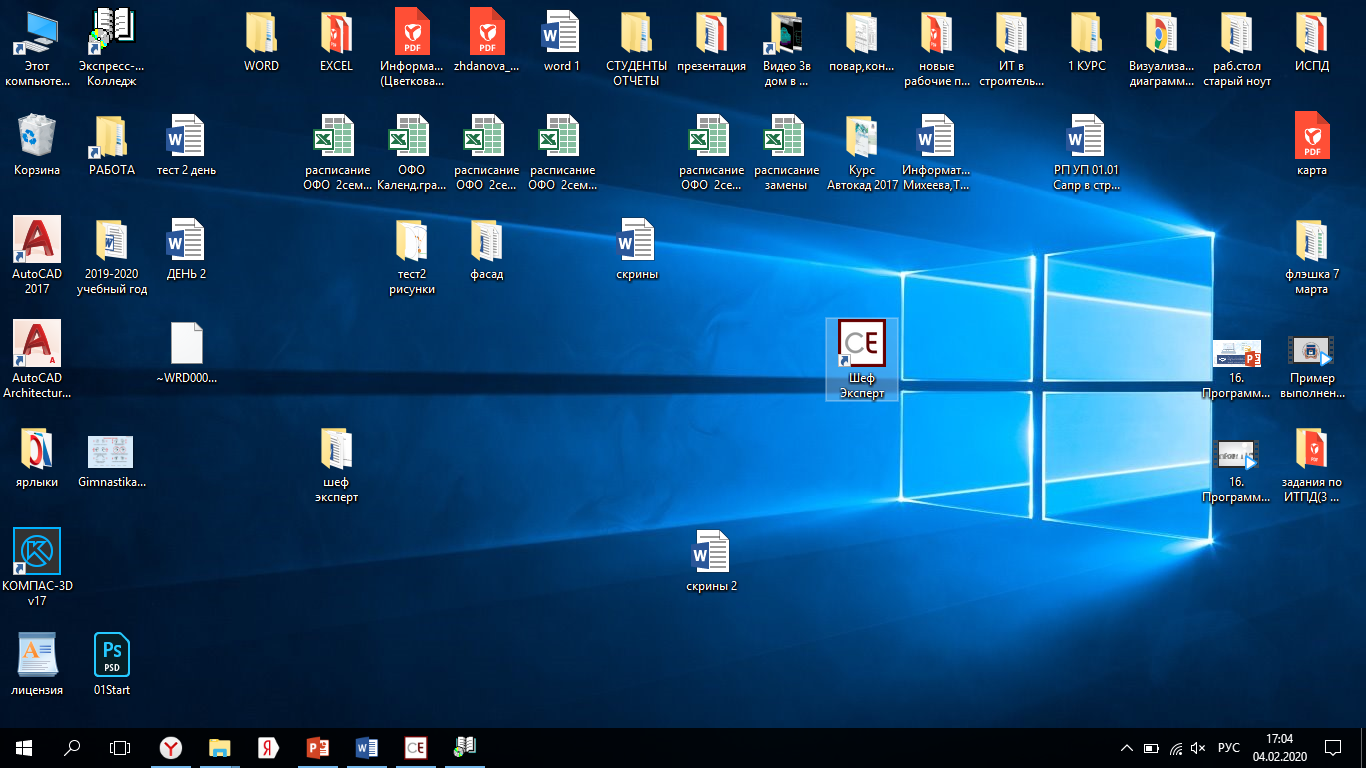
Task: Select the Курс Автокад 2017 folder
Action: [862, 152]
